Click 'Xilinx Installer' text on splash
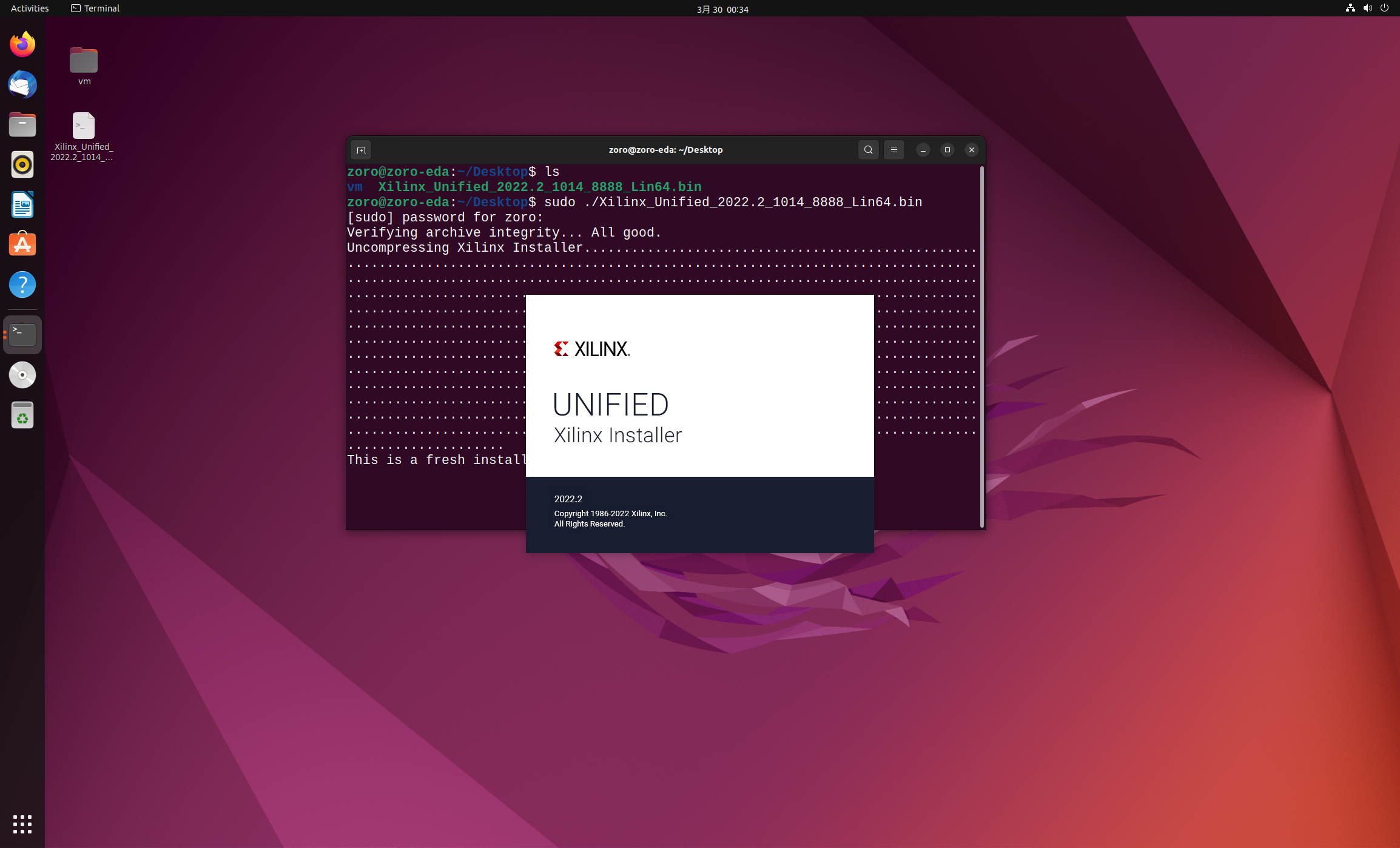Screen dimensions: 1400x848 pyautogui.click(x=618, y=436)
